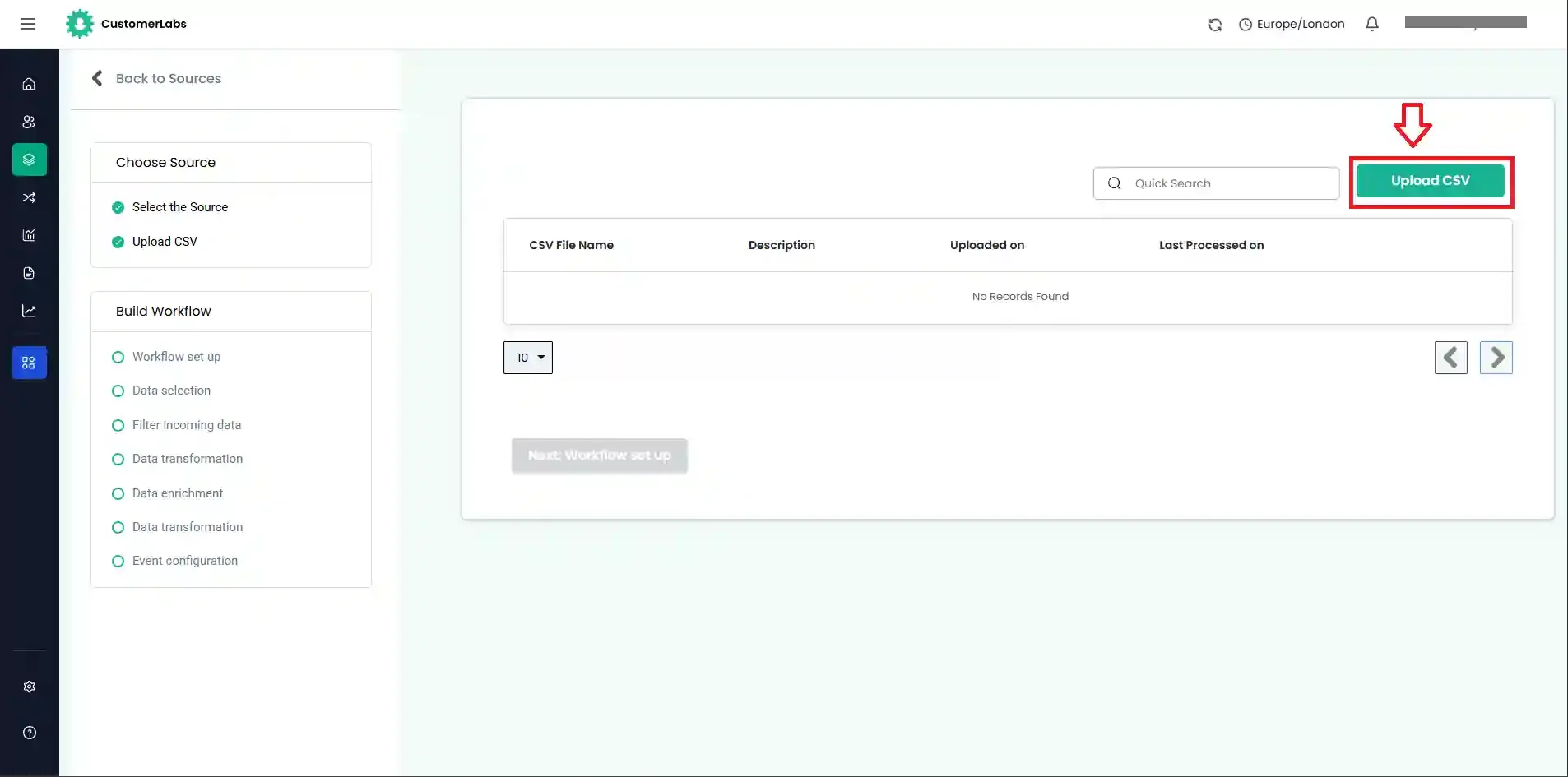Click the redacted user account name
The image size is (1568, 777).
1466,23
